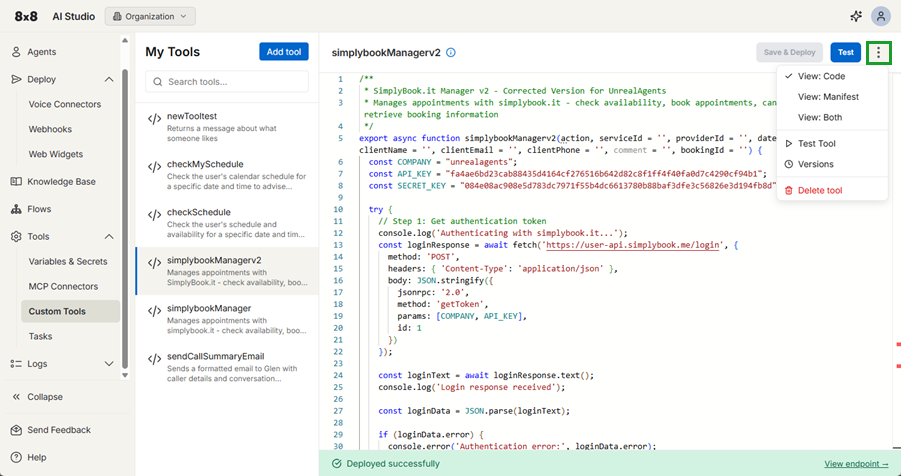Select View: Manifest menu option
The width and height of the screenshot is (901, 476).
click(832, 97)
